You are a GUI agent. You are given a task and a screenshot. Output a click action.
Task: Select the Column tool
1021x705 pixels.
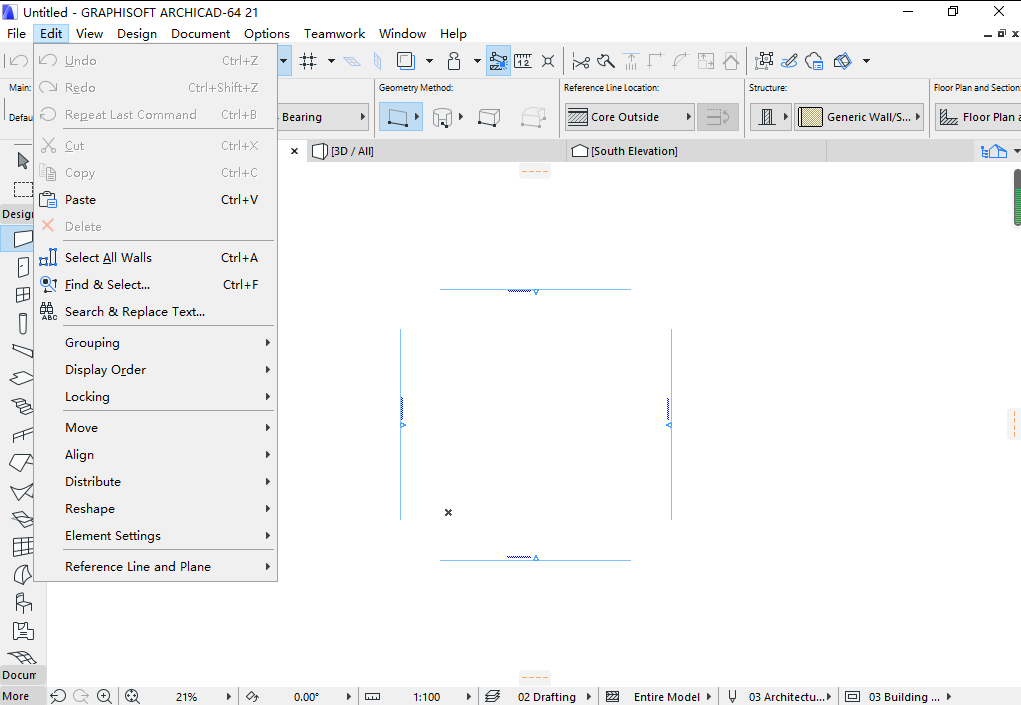(23, 324)
